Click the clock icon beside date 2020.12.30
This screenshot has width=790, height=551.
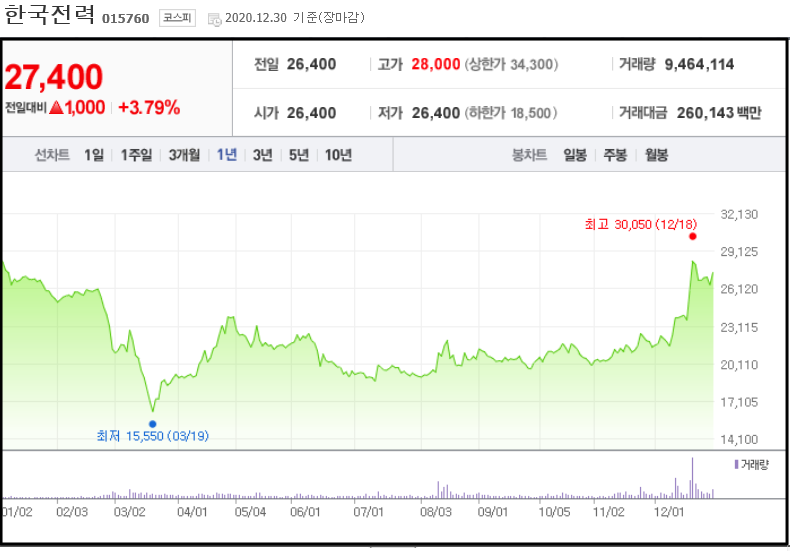point(215,20)
